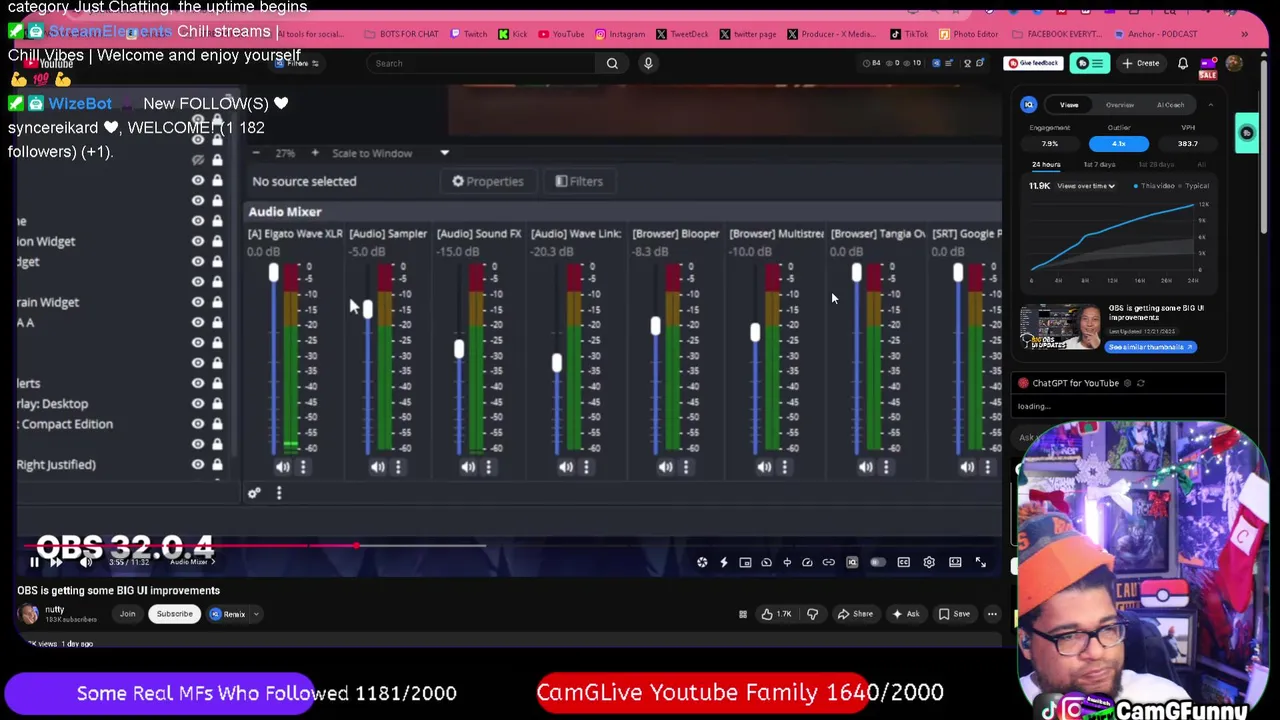
Task: Zoom out preview with minus button
Action: point(256,153)
